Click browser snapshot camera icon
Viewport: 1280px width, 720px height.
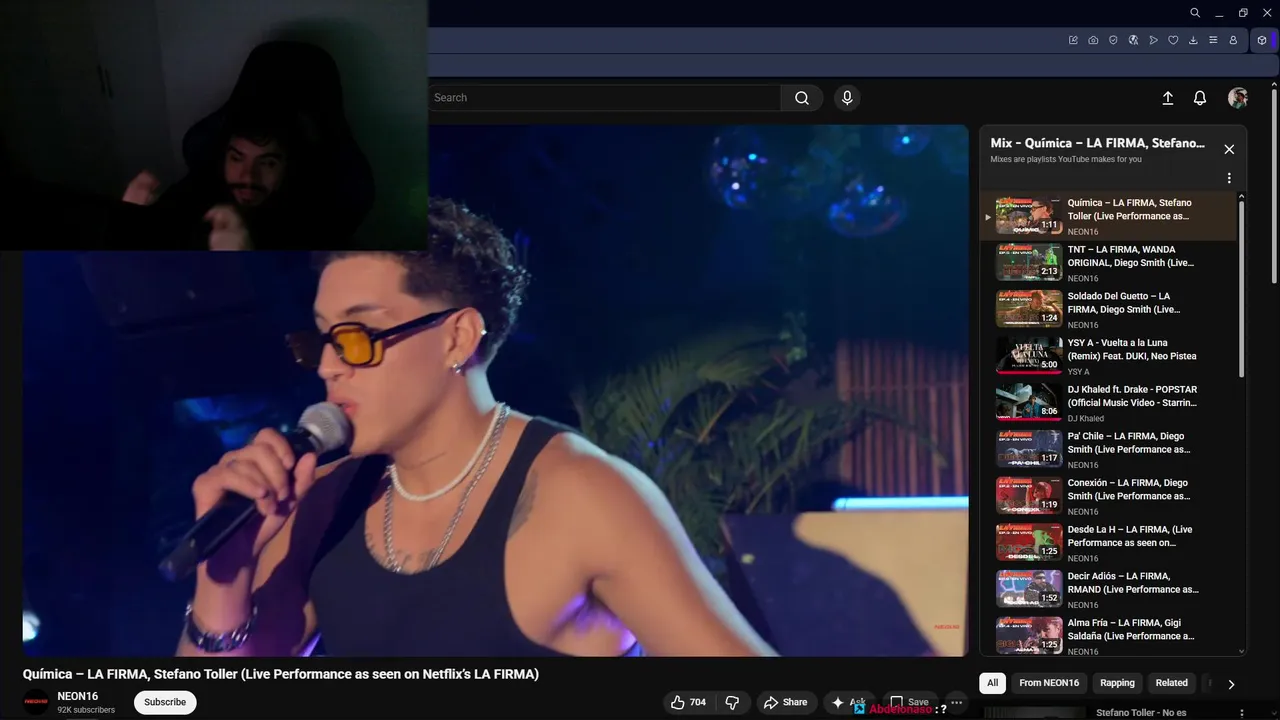click(1093, 40)
